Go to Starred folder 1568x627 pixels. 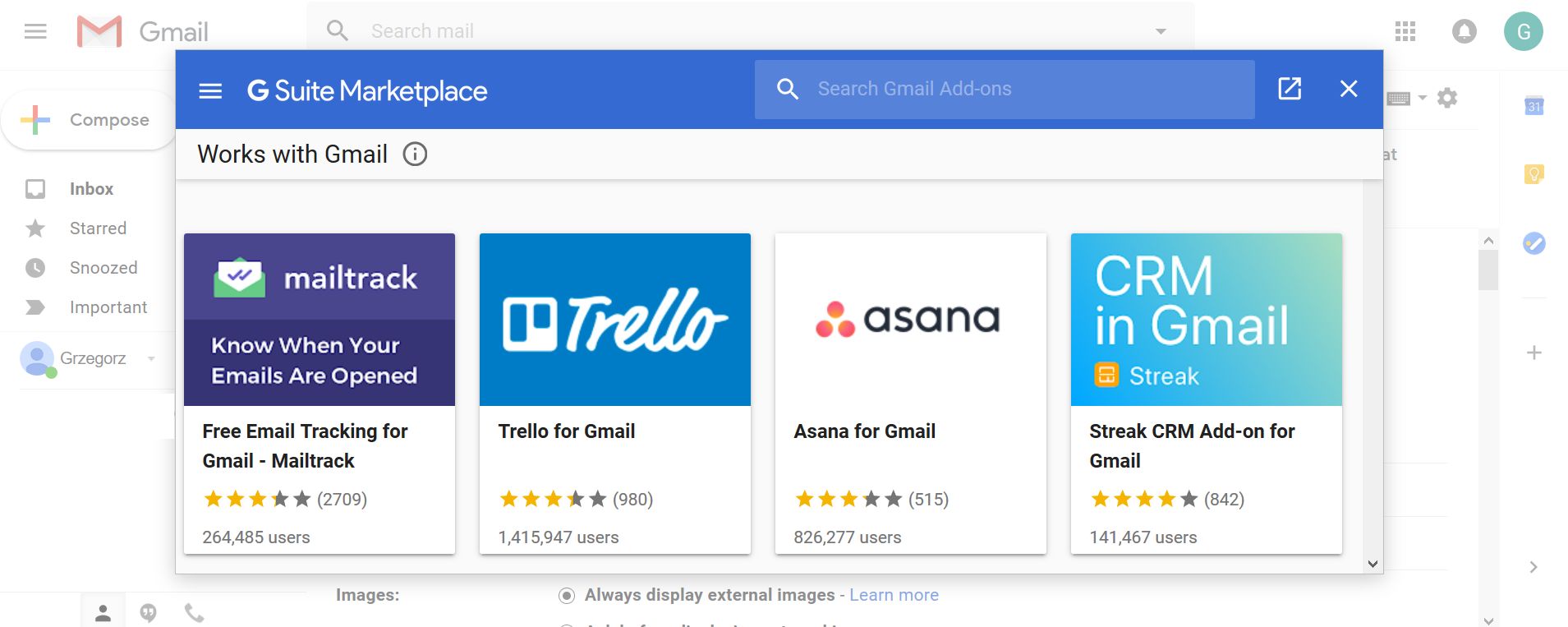pyautogui.click(x=98, y=228)
